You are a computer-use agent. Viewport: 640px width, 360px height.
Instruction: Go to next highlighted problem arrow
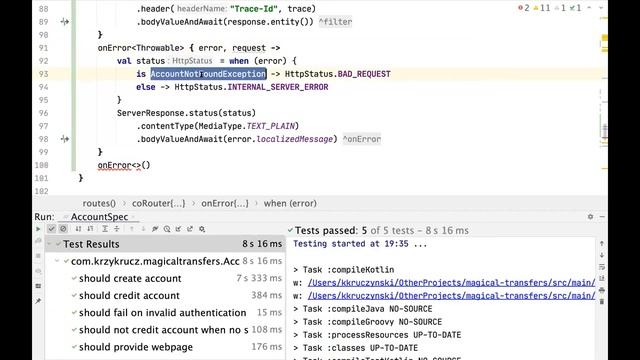[x=600, y=8]
